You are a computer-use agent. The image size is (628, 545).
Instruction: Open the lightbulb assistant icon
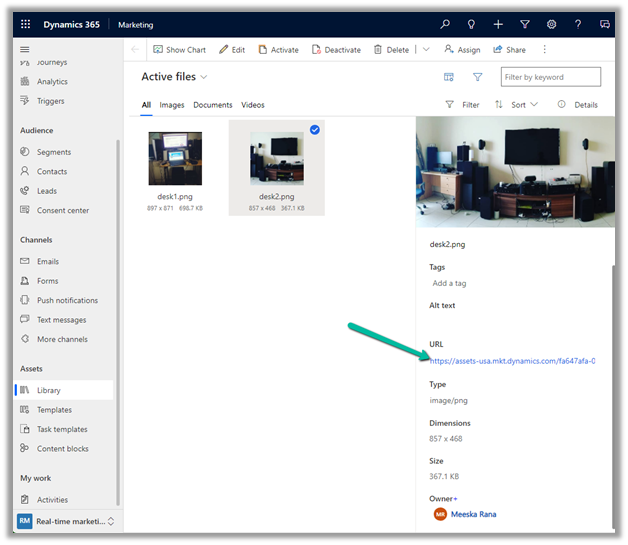point(472,24)
